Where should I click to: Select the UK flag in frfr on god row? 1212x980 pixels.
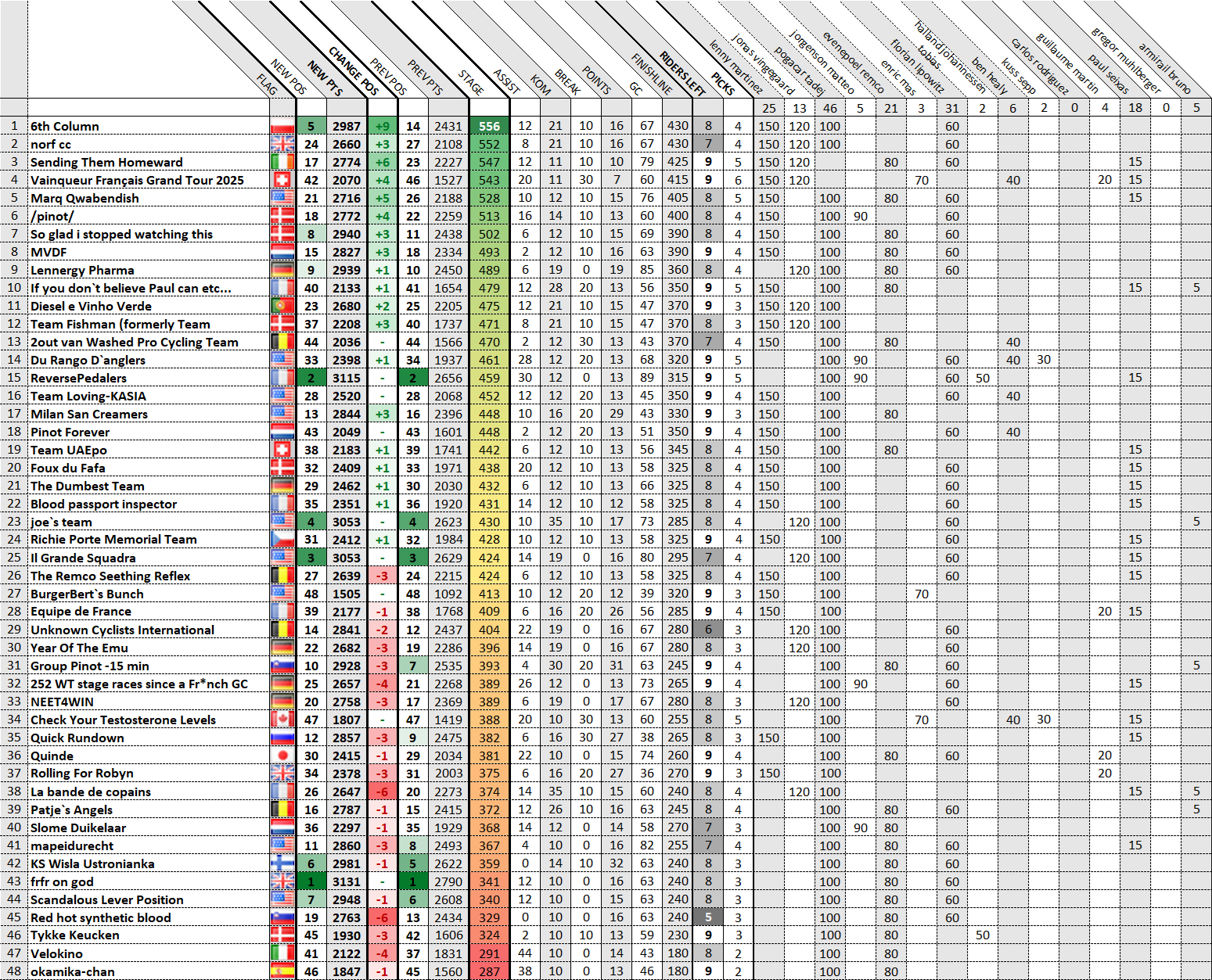coord(282,881)
